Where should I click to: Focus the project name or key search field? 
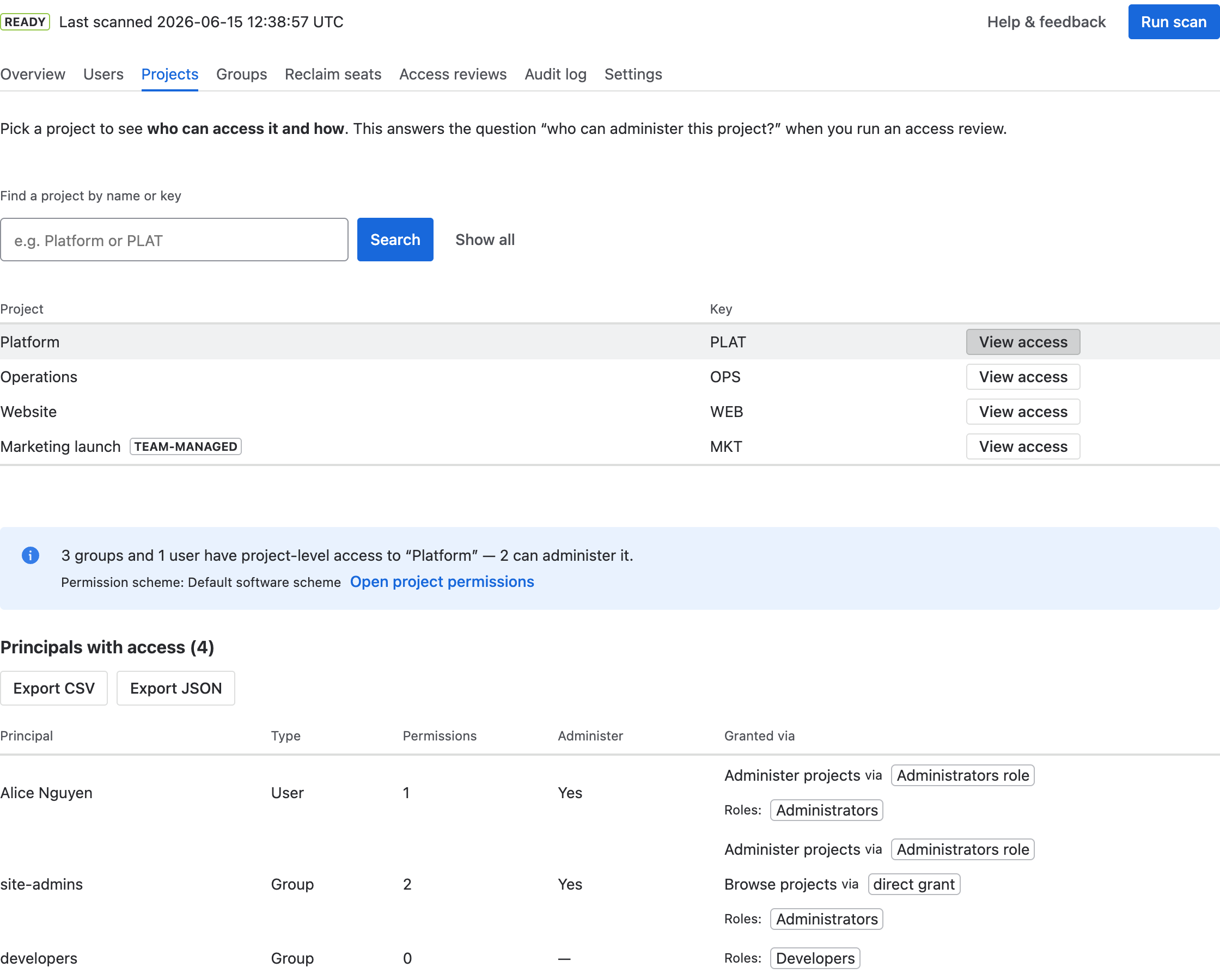tap(174, 240)
